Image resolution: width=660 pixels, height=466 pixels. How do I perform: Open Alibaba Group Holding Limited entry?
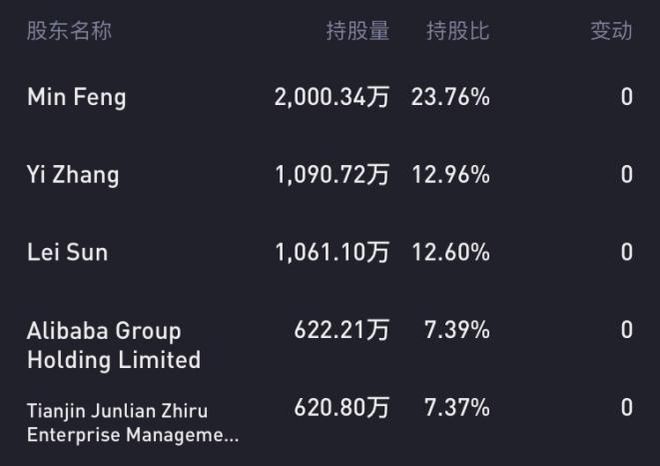click(x=114, y=345)
